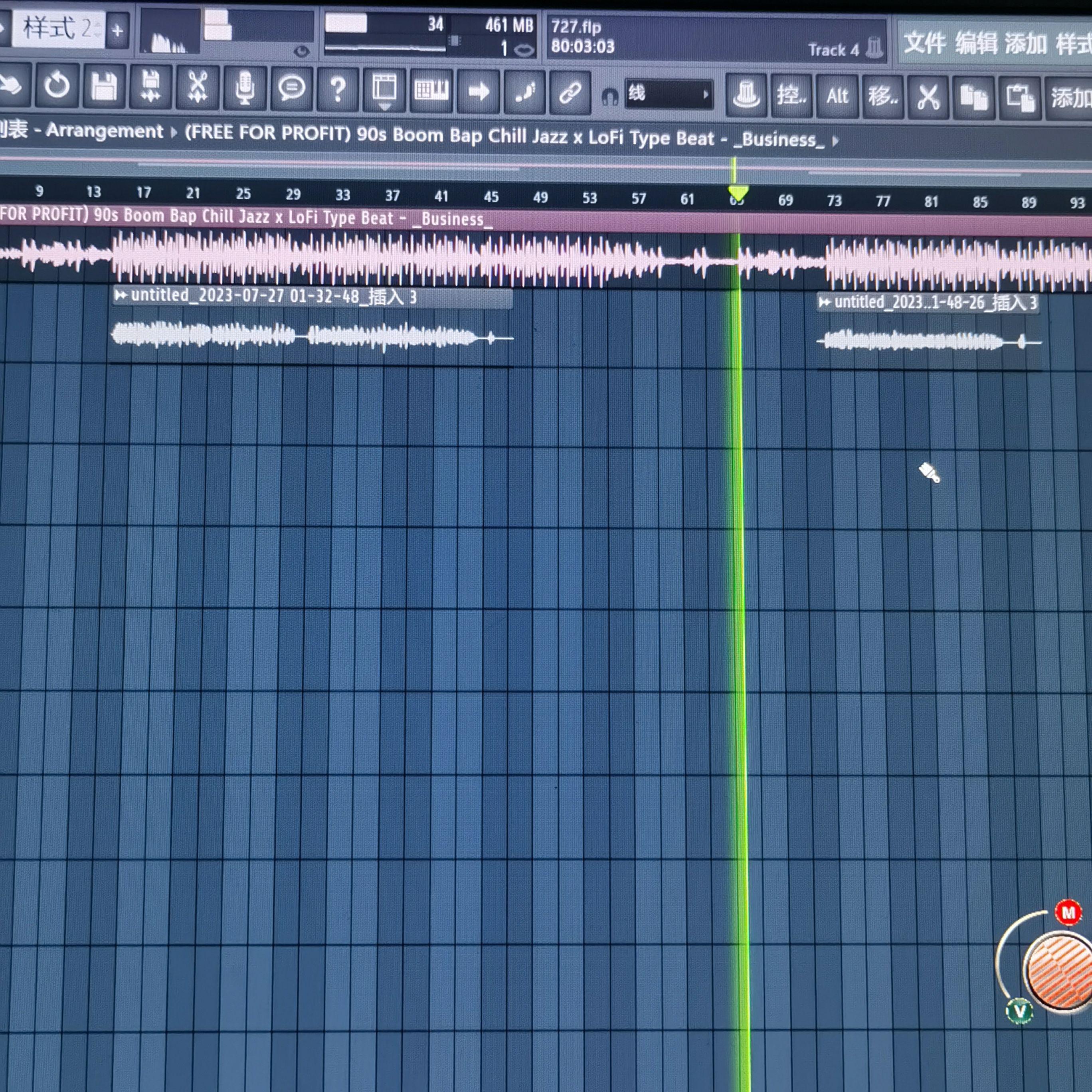Click the Alt toolbar button
Viewport: 1092px width, 1092px height.
point(837,95)
